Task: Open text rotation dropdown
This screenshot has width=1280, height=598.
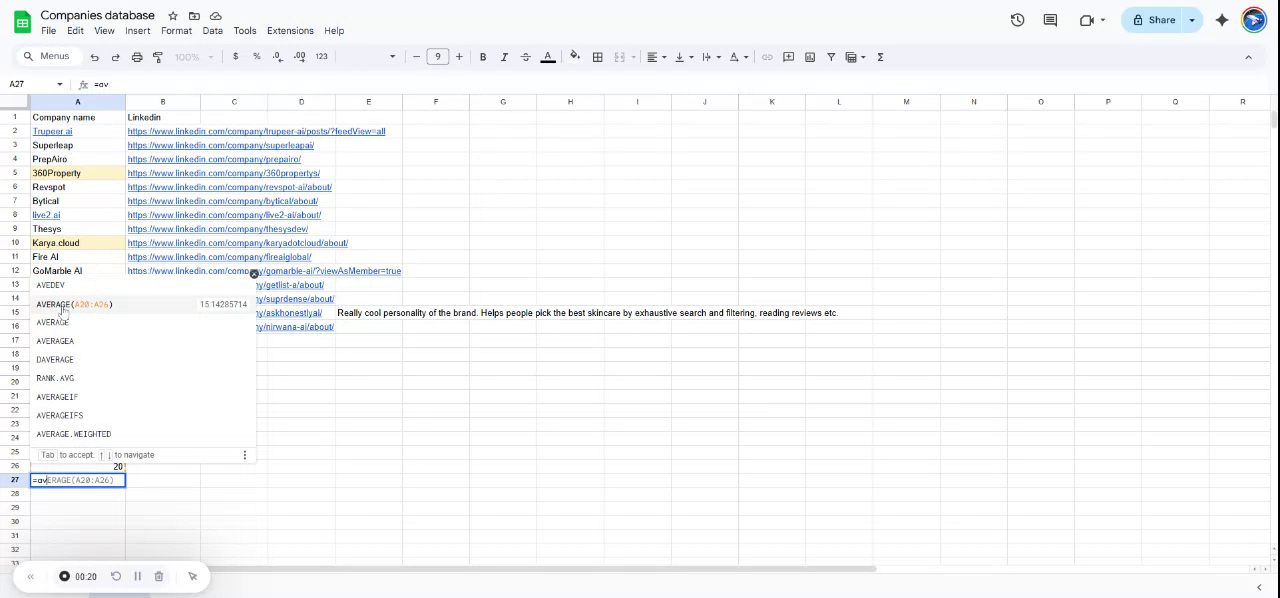Action: (x=738, y=57)
